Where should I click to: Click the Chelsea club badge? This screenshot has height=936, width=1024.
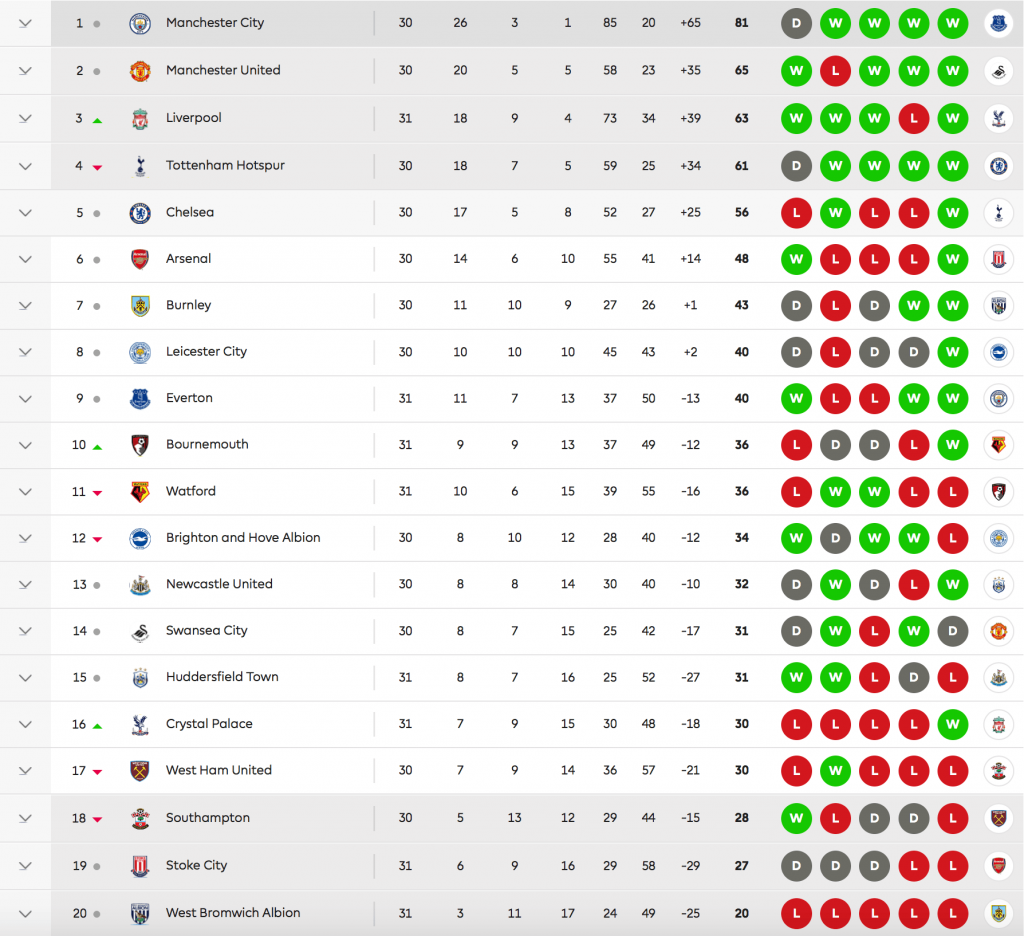pyautogui.click(x=140, y=213)
